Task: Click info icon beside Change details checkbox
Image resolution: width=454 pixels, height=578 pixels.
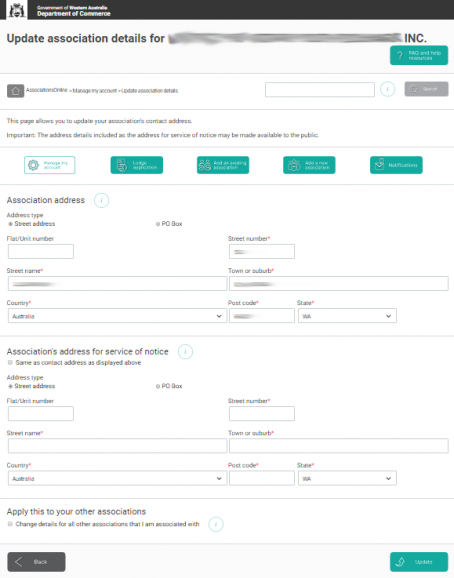Action: [216, 524]
